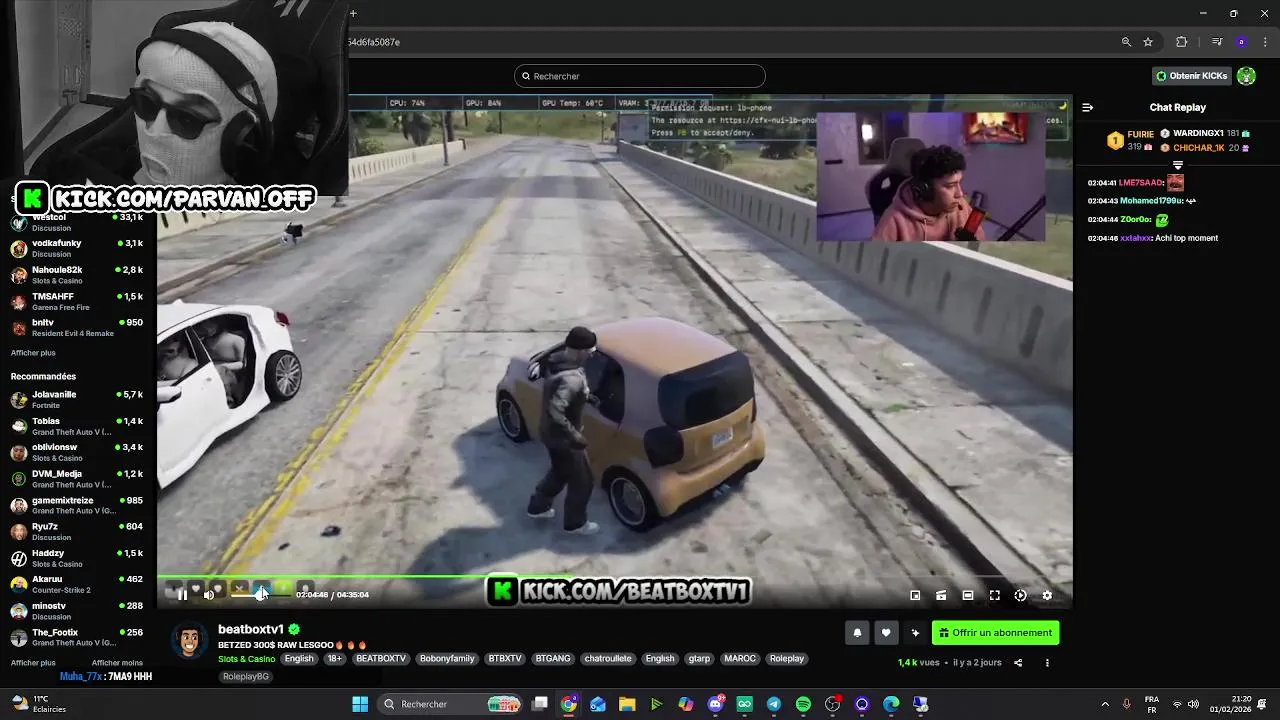This screenshot has height=720, width=1280.
Task: Open DVM_Medja recommended channel
Action: coord(78,479)
